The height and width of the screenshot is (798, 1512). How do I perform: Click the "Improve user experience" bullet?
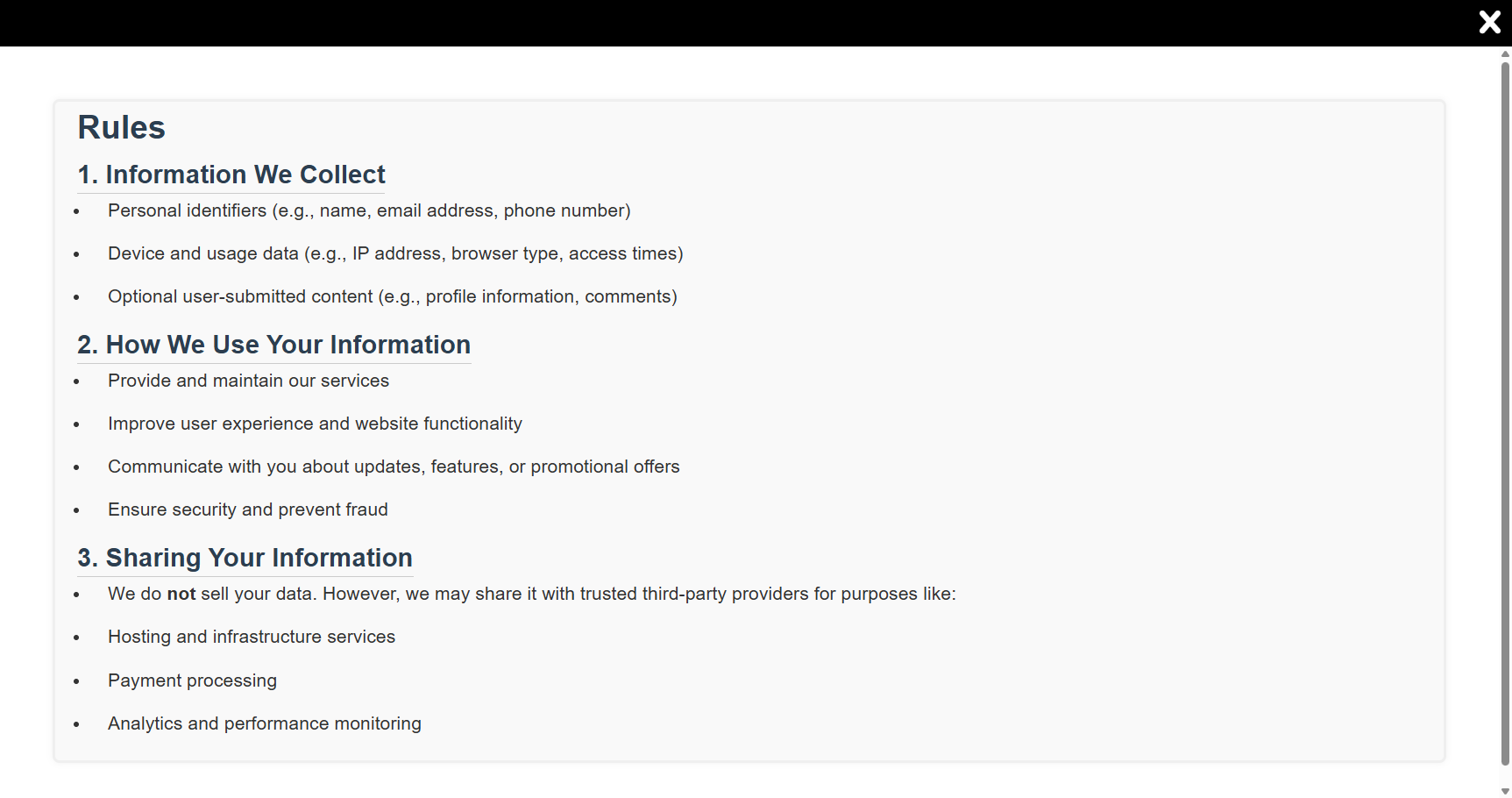(x=315, y=424)
